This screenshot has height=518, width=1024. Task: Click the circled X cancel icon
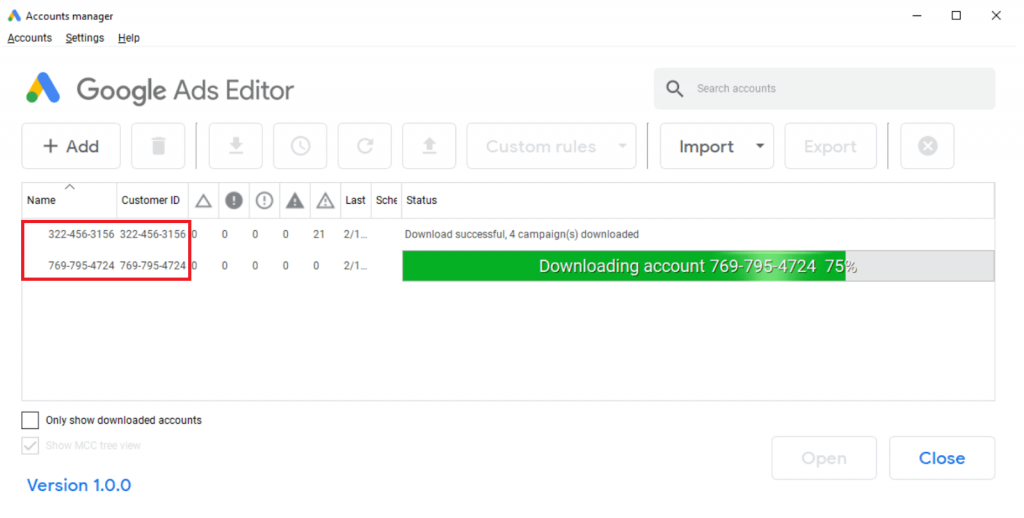pos(927,146)
